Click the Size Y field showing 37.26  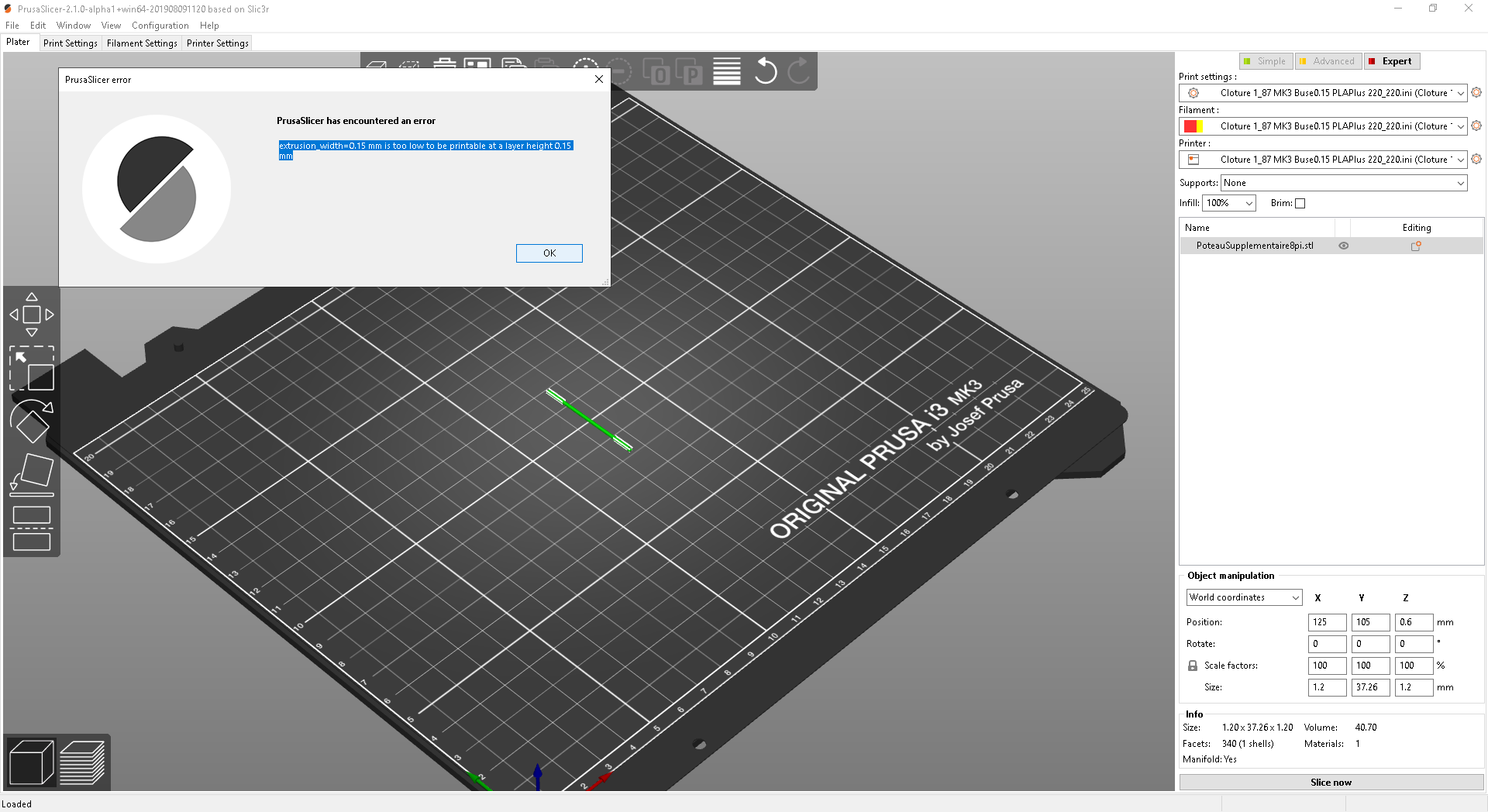(x=1370, y=687)
